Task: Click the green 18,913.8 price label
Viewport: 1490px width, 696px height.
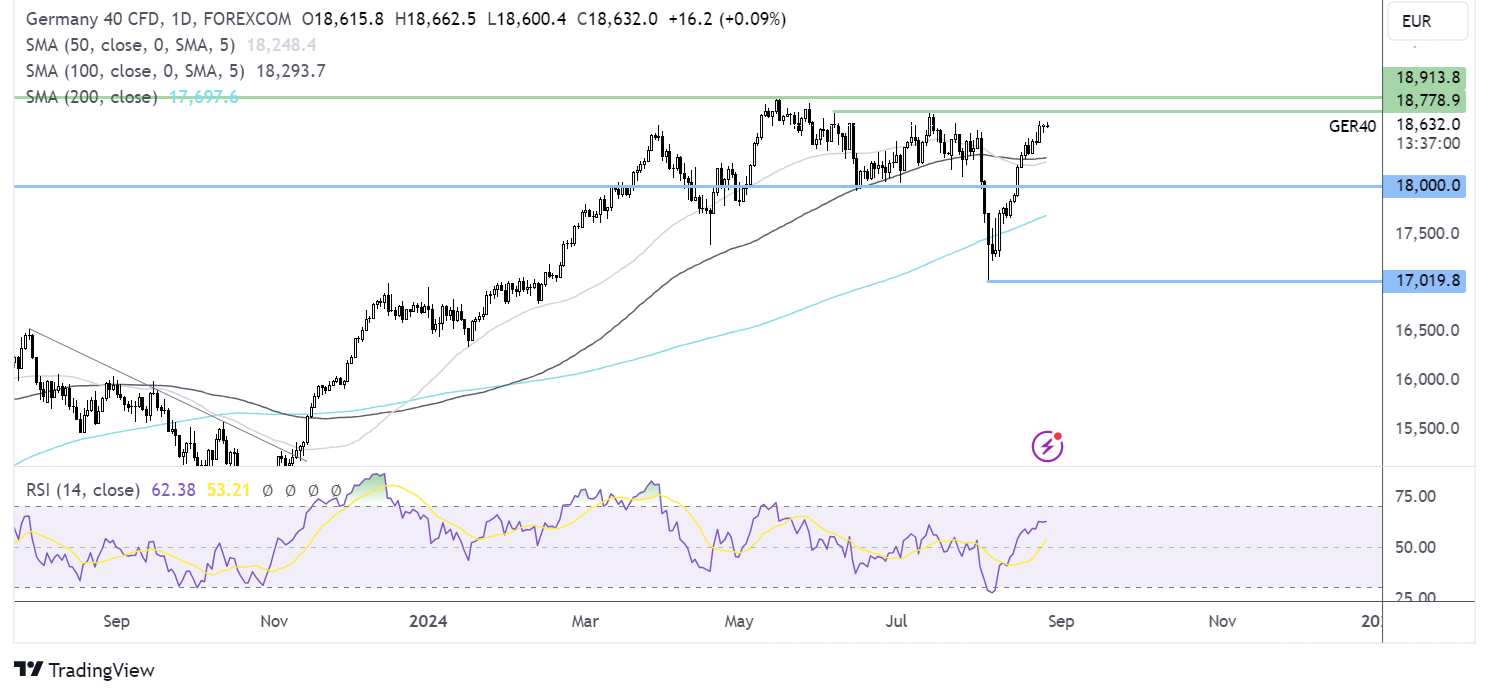Action: click(x=1425, y=77)
